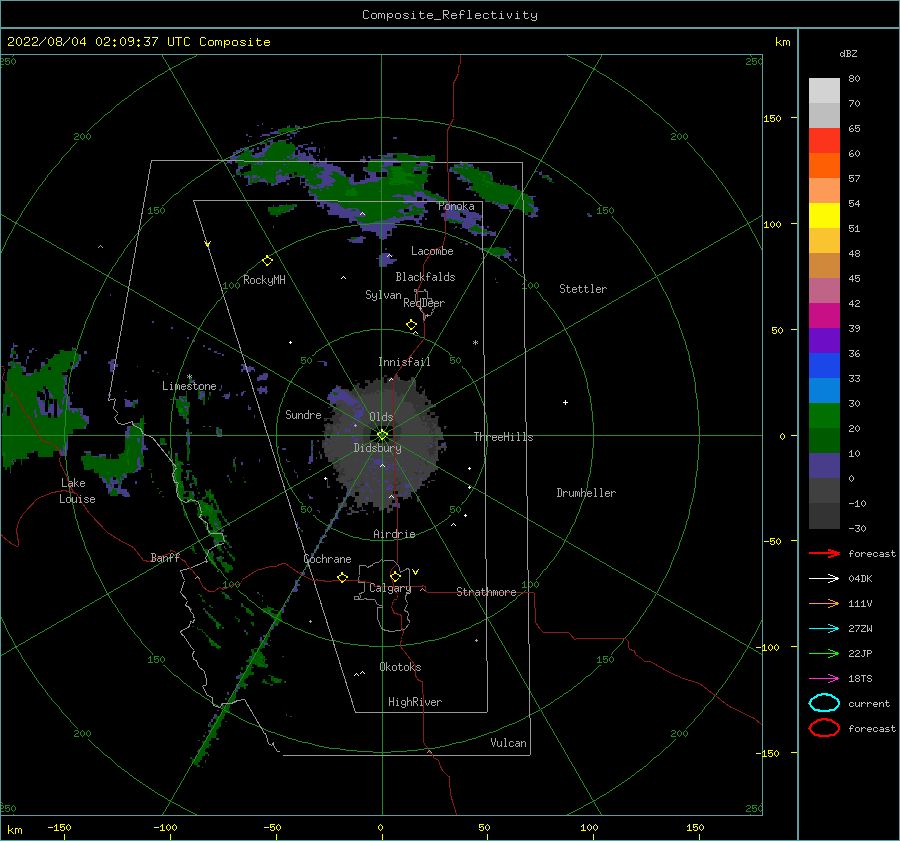Screen dimensions: 900x841
Task: Click the orange 111V arrow symbol
Action: 824,603
